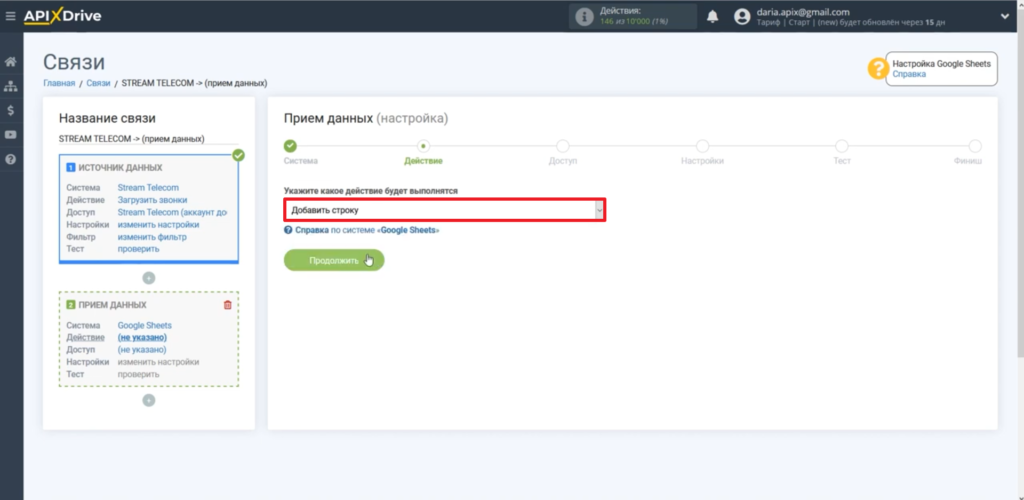Click the Главная breadcrumb link
Viewport: 1024px width, 500px height.
point(58,83)
